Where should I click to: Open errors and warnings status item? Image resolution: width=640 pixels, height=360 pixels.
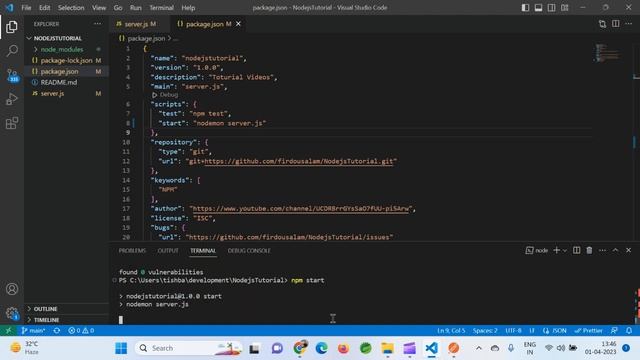(x=81, y=330)
